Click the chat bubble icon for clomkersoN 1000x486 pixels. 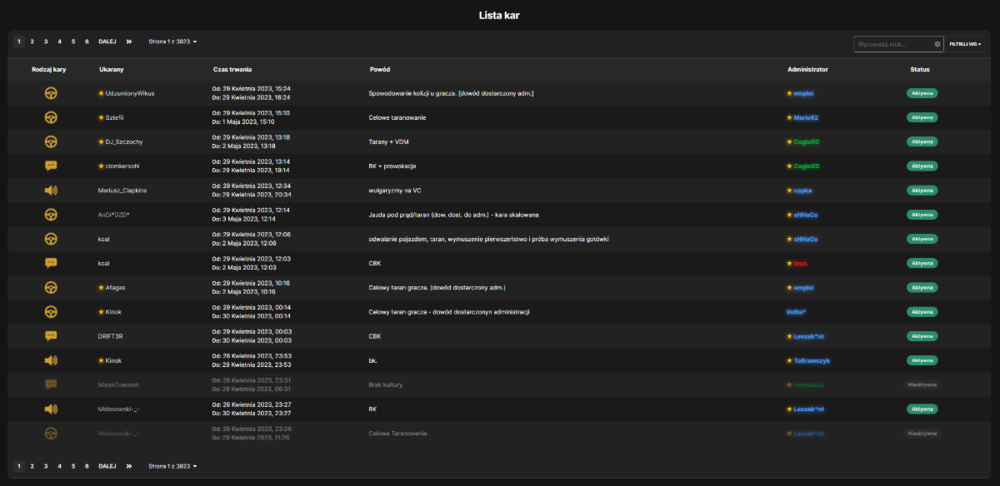pos(51,166)
